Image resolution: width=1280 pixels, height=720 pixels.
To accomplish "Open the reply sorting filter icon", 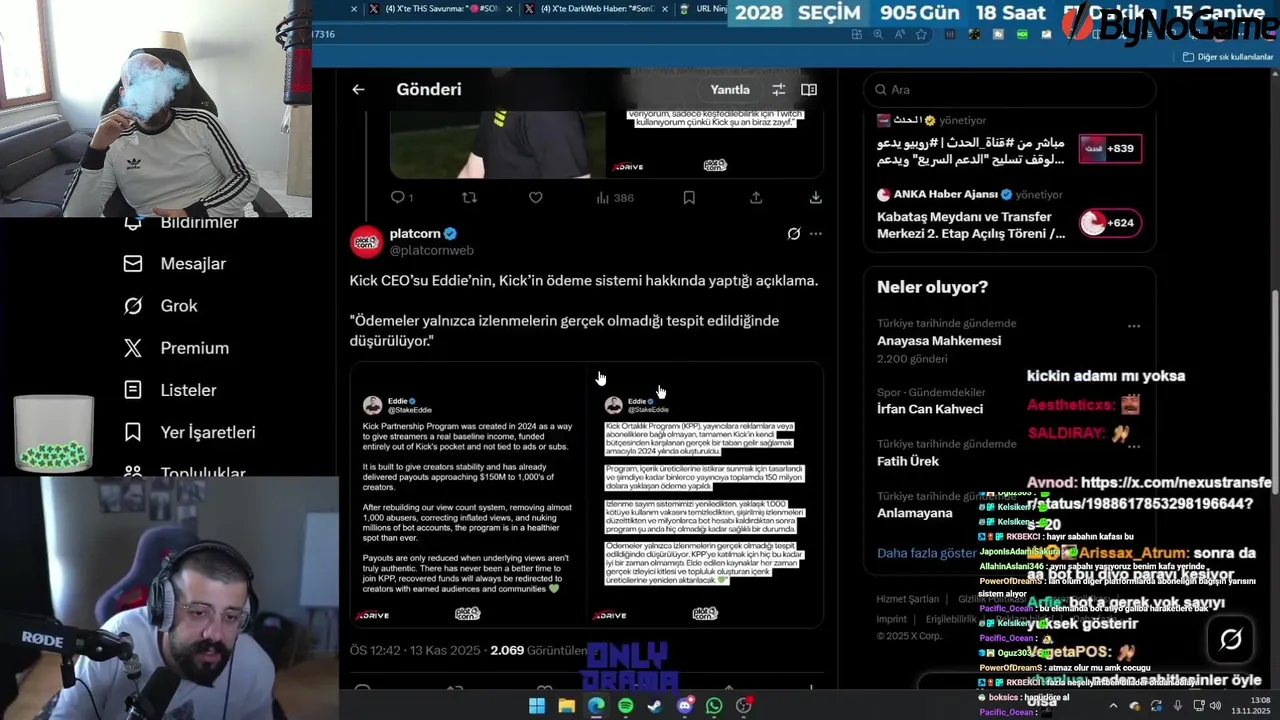I will (x=779, y=89).
